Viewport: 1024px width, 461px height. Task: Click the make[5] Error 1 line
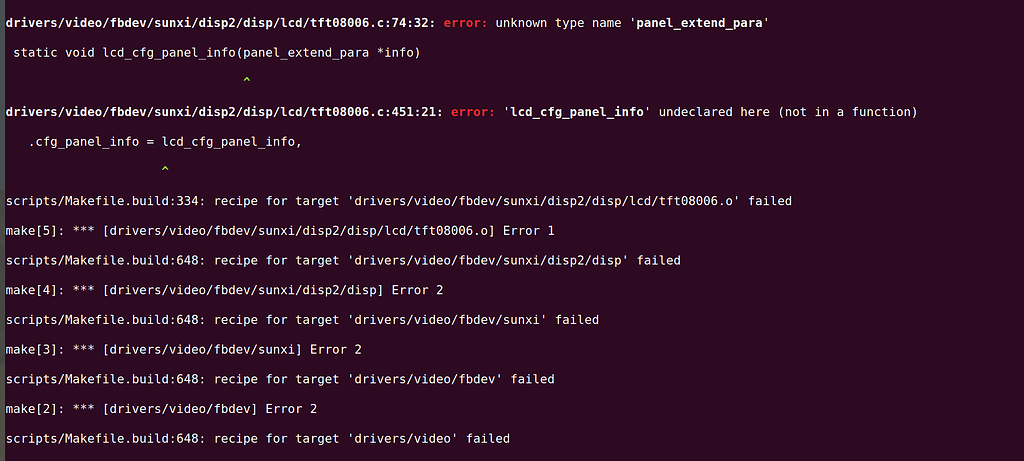click(x=280, y=230)
